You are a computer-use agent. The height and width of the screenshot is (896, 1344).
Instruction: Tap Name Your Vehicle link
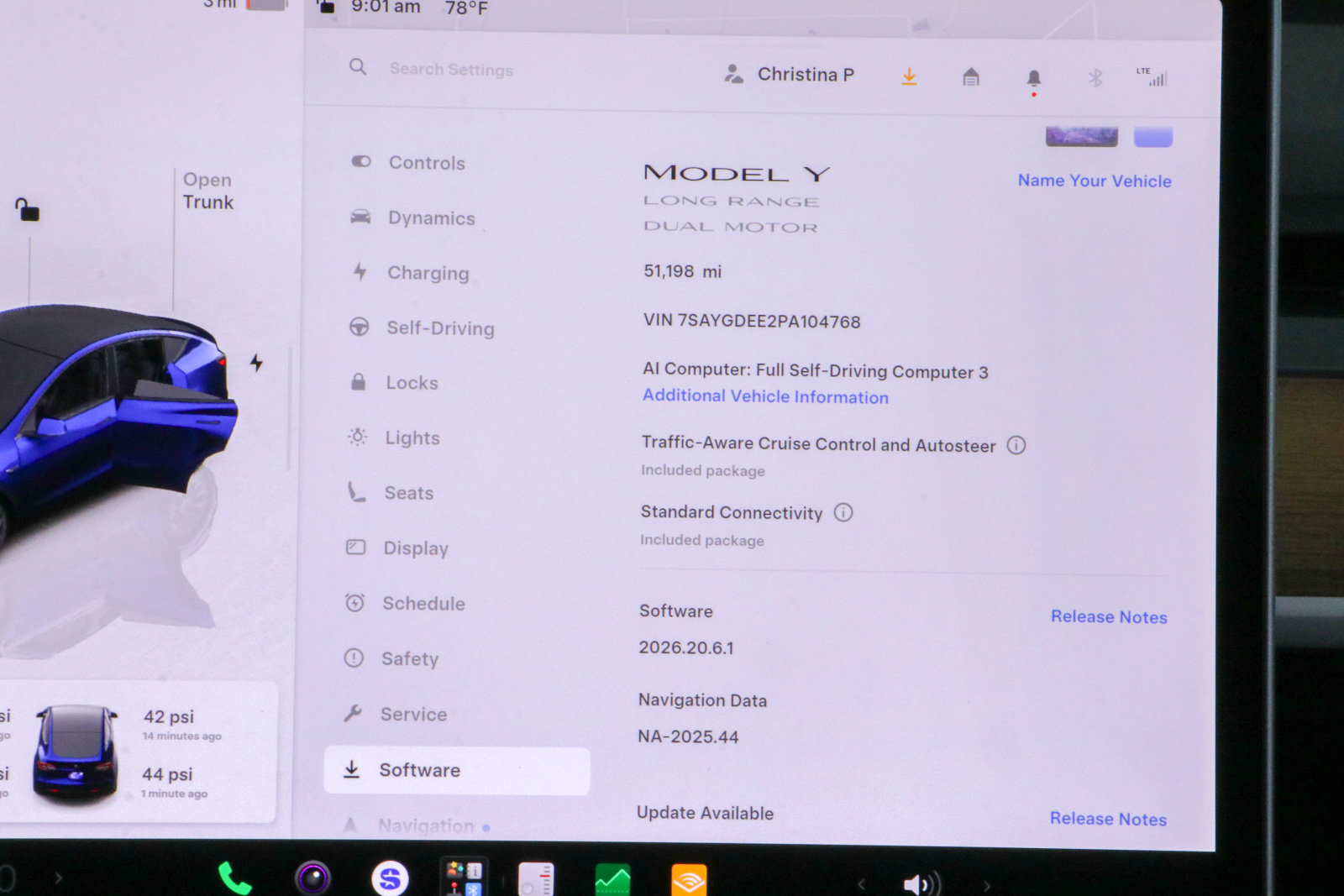[1095, 181]
